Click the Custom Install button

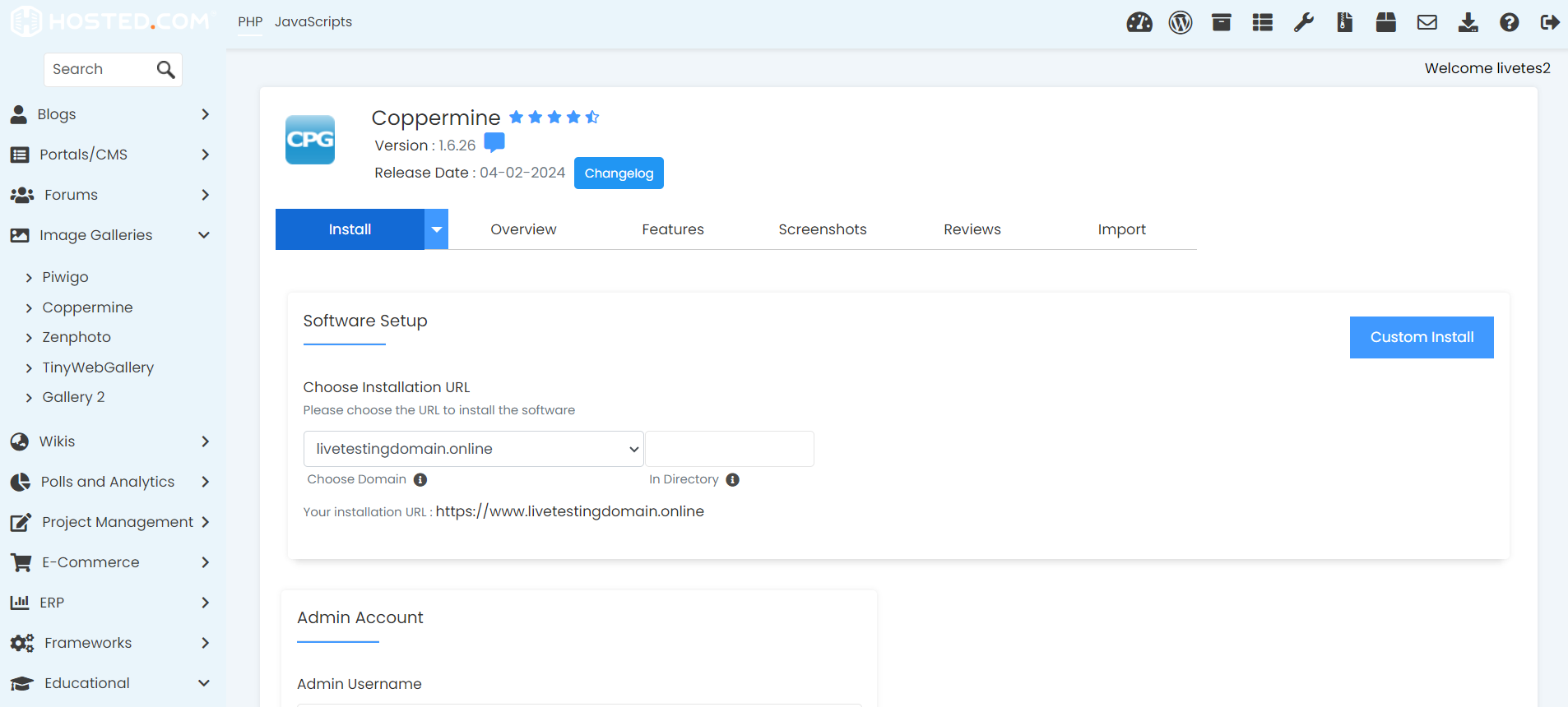(x=1422, y=337)
